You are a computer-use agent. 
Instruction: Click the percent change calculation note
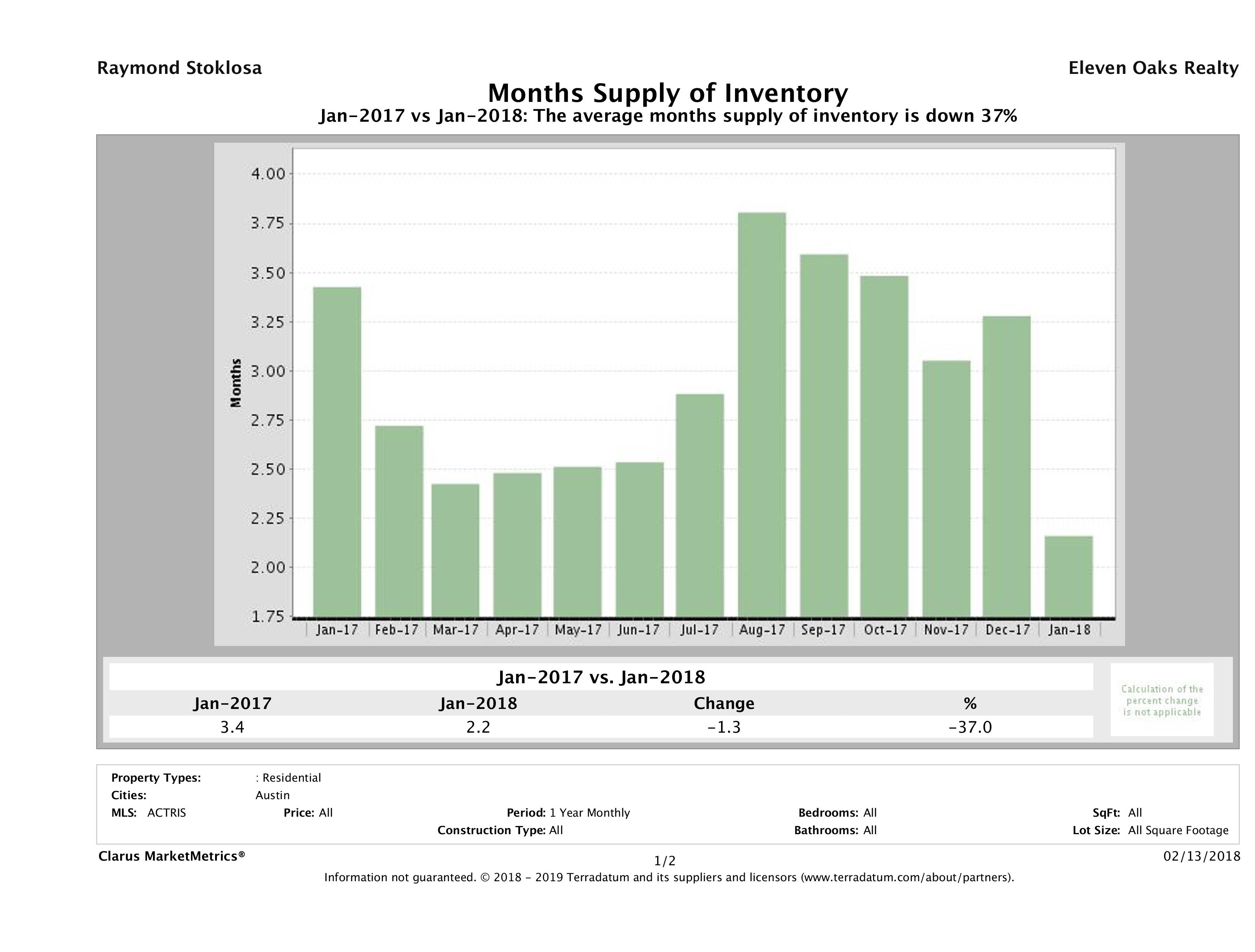[1162, 700]
